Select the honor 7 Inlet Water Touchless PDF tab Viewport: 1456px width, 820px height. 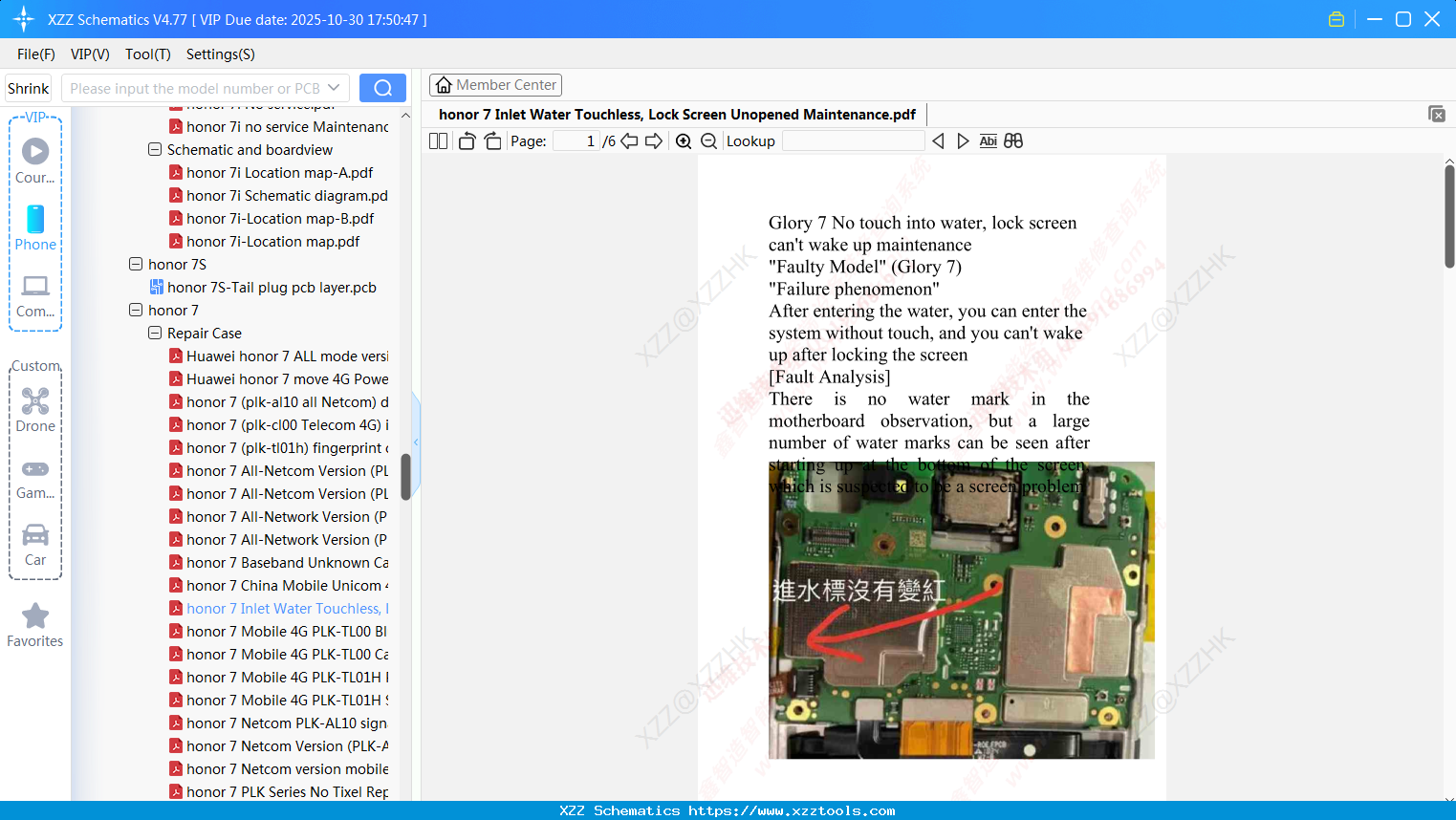pos(678,114)
